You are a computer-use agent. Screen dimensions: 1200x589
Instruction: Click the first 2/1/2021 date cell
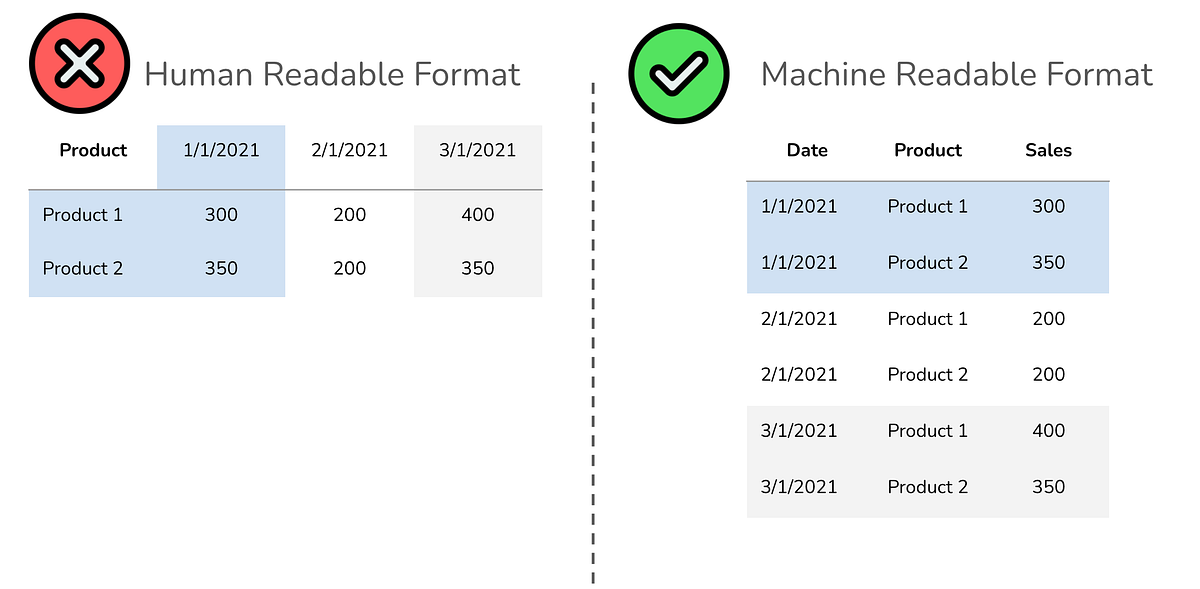point(799,319)
